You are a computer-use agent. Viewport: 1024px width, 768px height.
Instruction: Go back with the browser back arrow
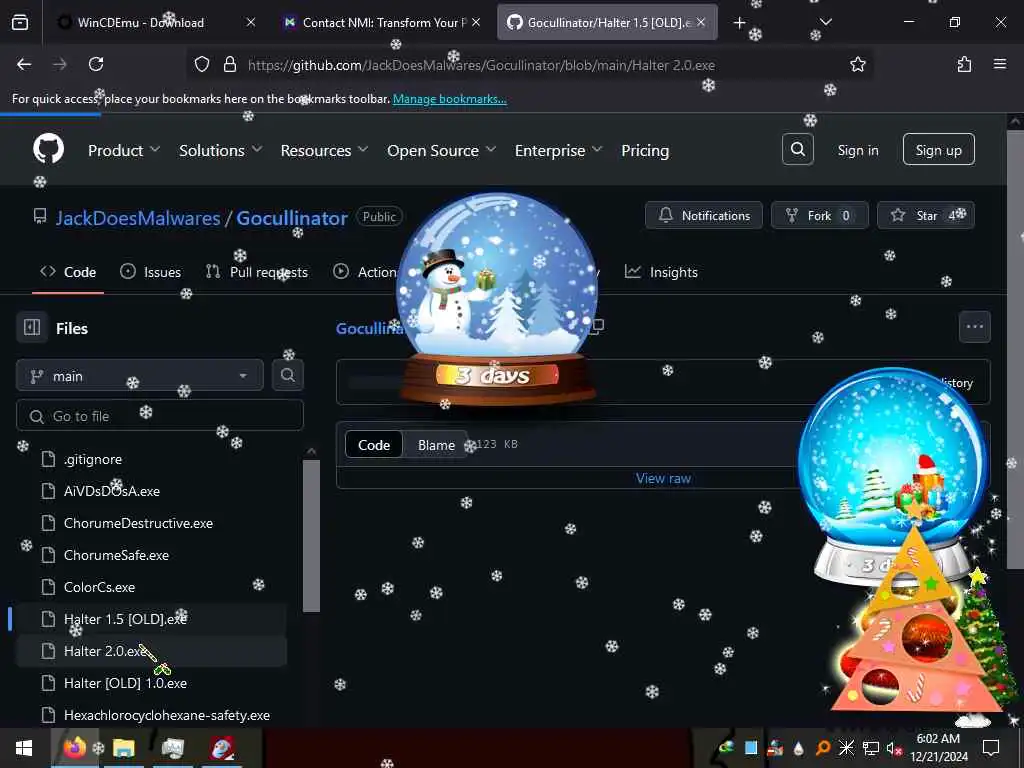click(x=24, y=64)
